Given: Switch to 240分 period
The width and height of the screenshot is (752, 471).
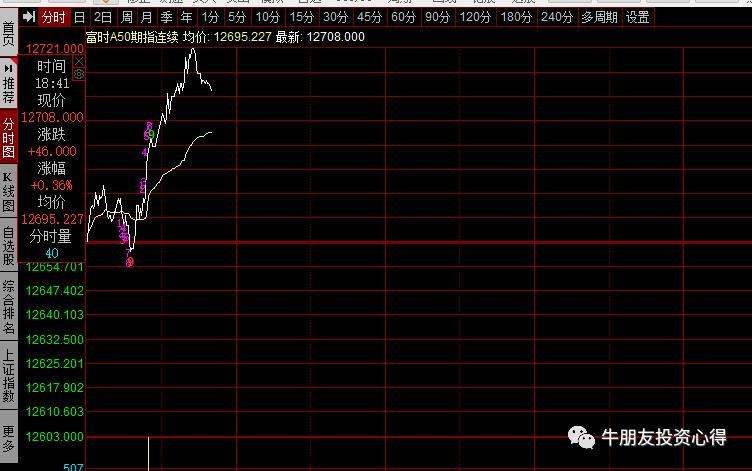Looking at the screenshot, I should [557, 18].
